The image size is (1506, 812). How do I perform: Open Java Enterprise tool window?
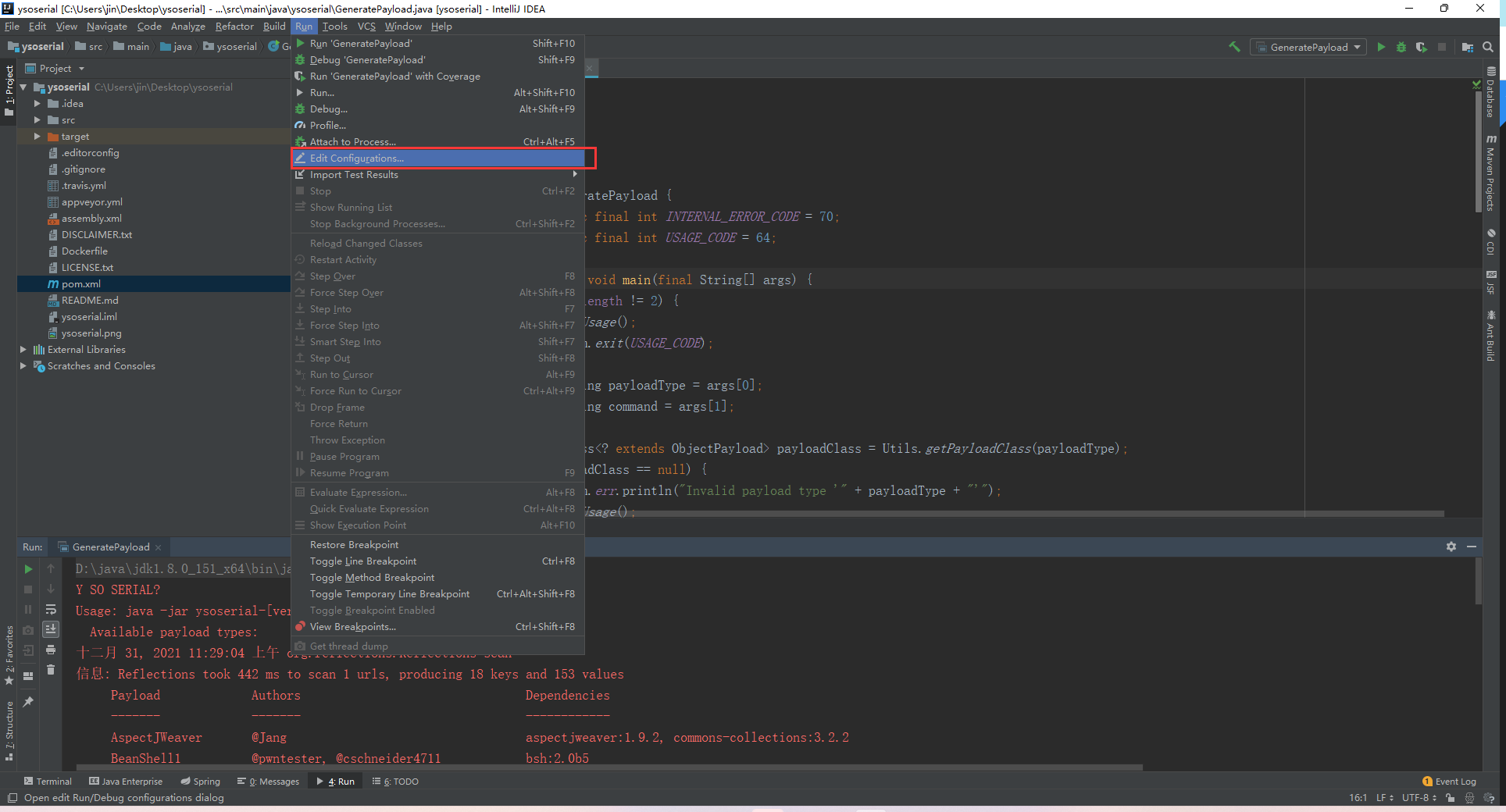point(126,782)
